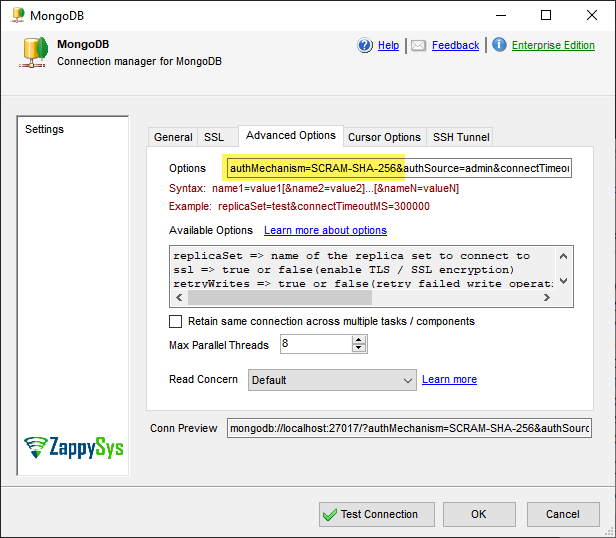Open Learn more about options link
The image size is (616, 538).
pos(325,230)
